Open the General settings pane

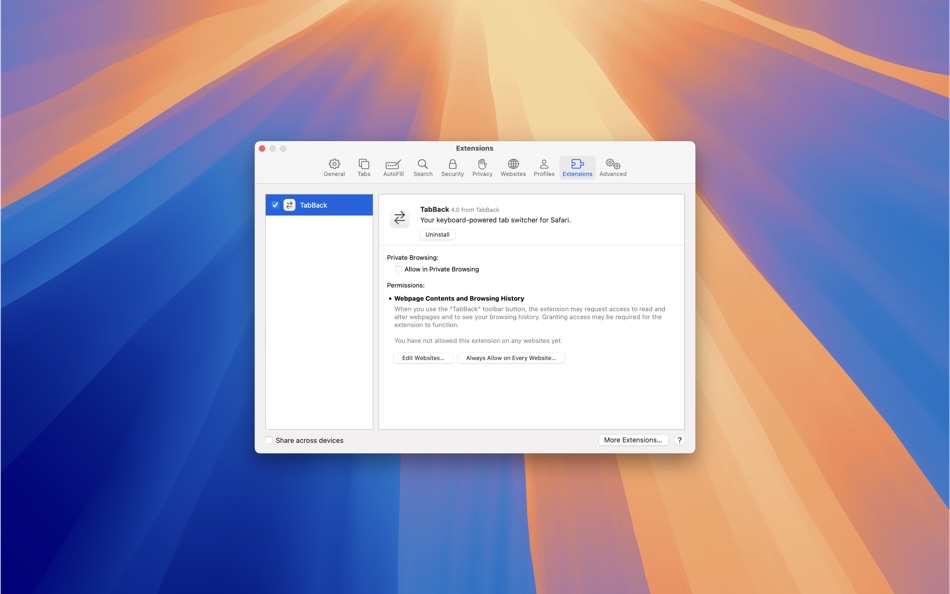(334, 167)
